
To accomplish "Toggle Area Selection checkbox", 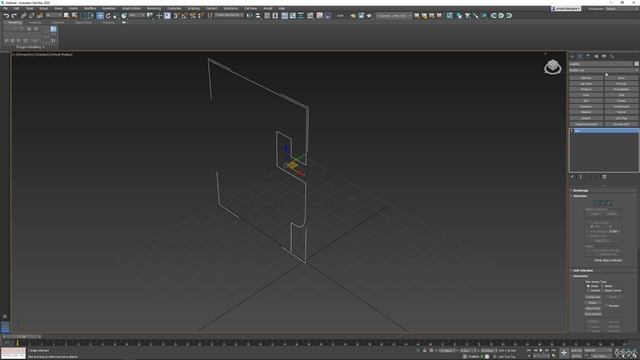I will coord(588,231).
